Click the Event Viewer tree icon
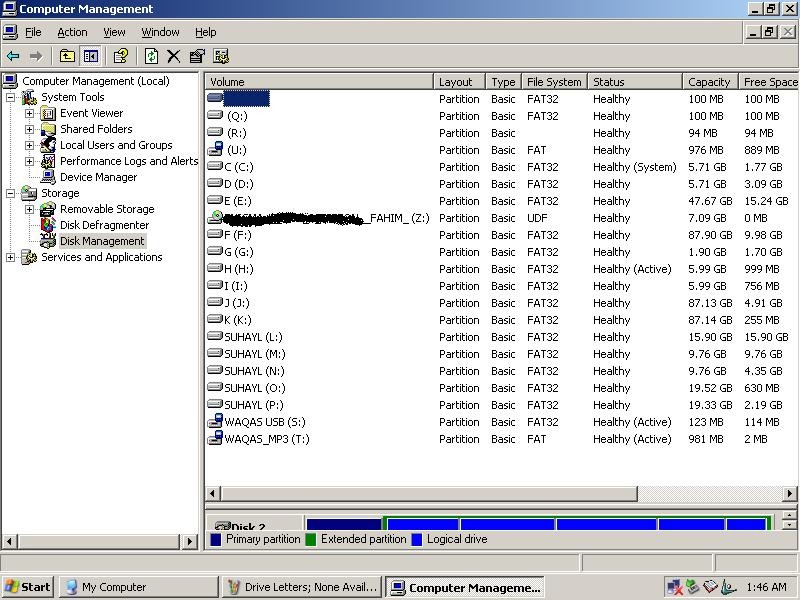This screenshot has height=600, width=800. 48,113
